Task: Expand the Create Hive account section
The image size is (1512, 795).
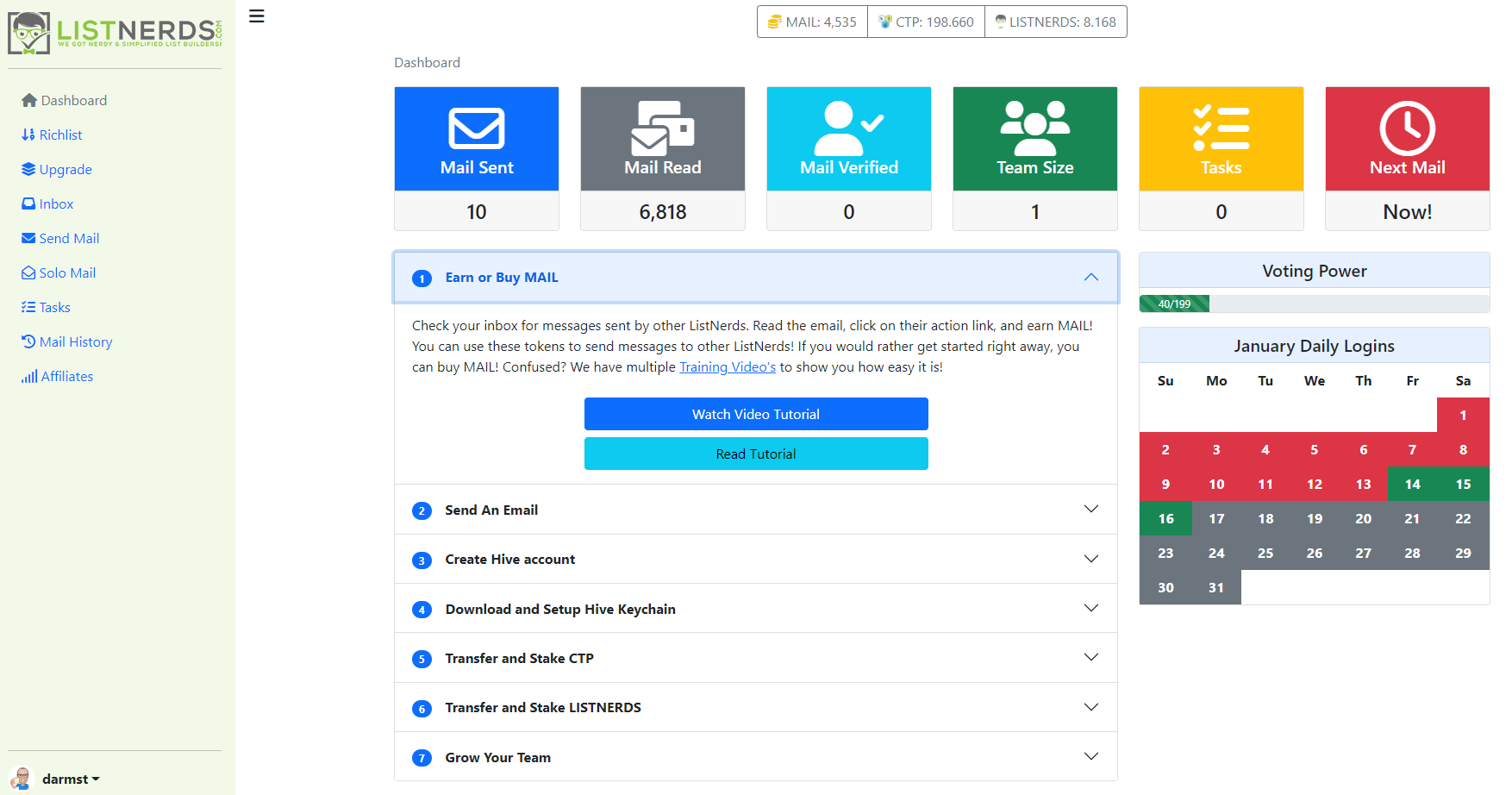Action: click(756, 559)
